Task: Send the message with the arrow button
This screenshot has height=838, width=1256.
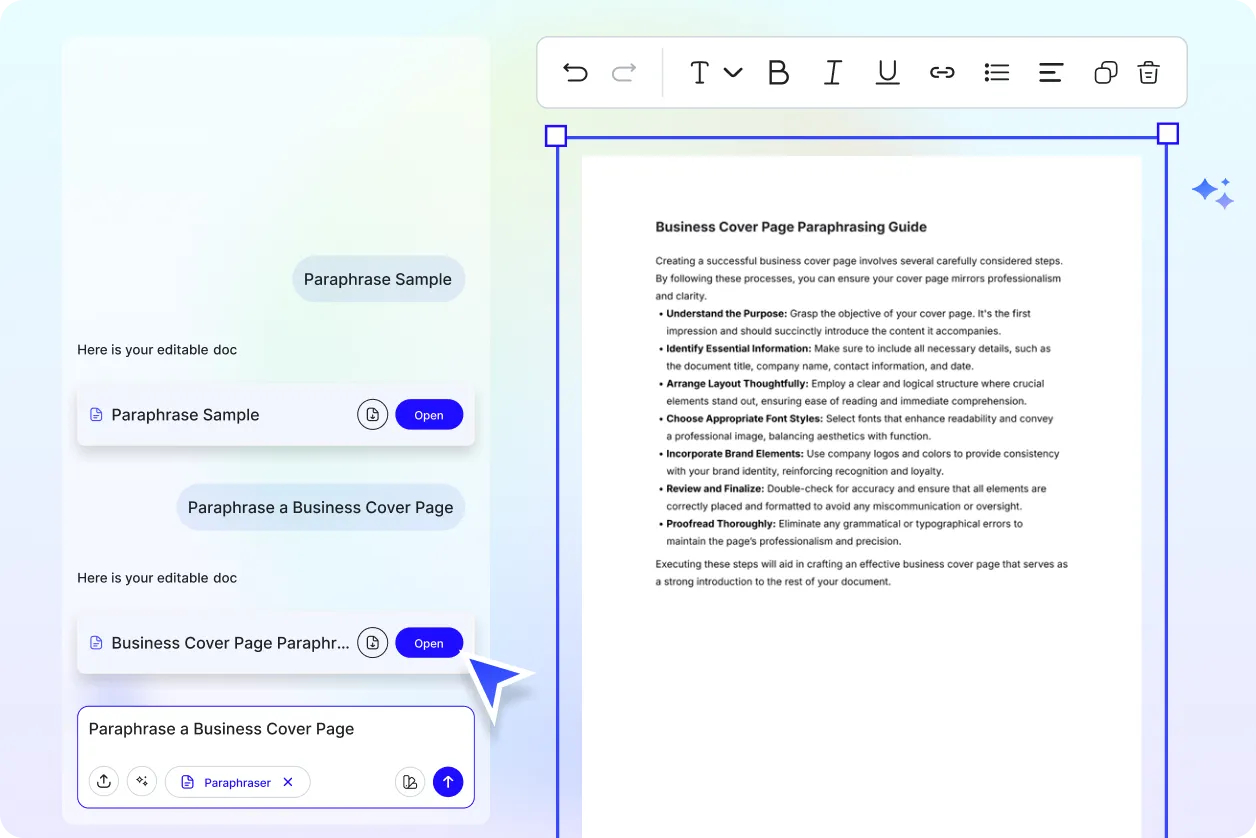Action: click(x=448, y=781)
